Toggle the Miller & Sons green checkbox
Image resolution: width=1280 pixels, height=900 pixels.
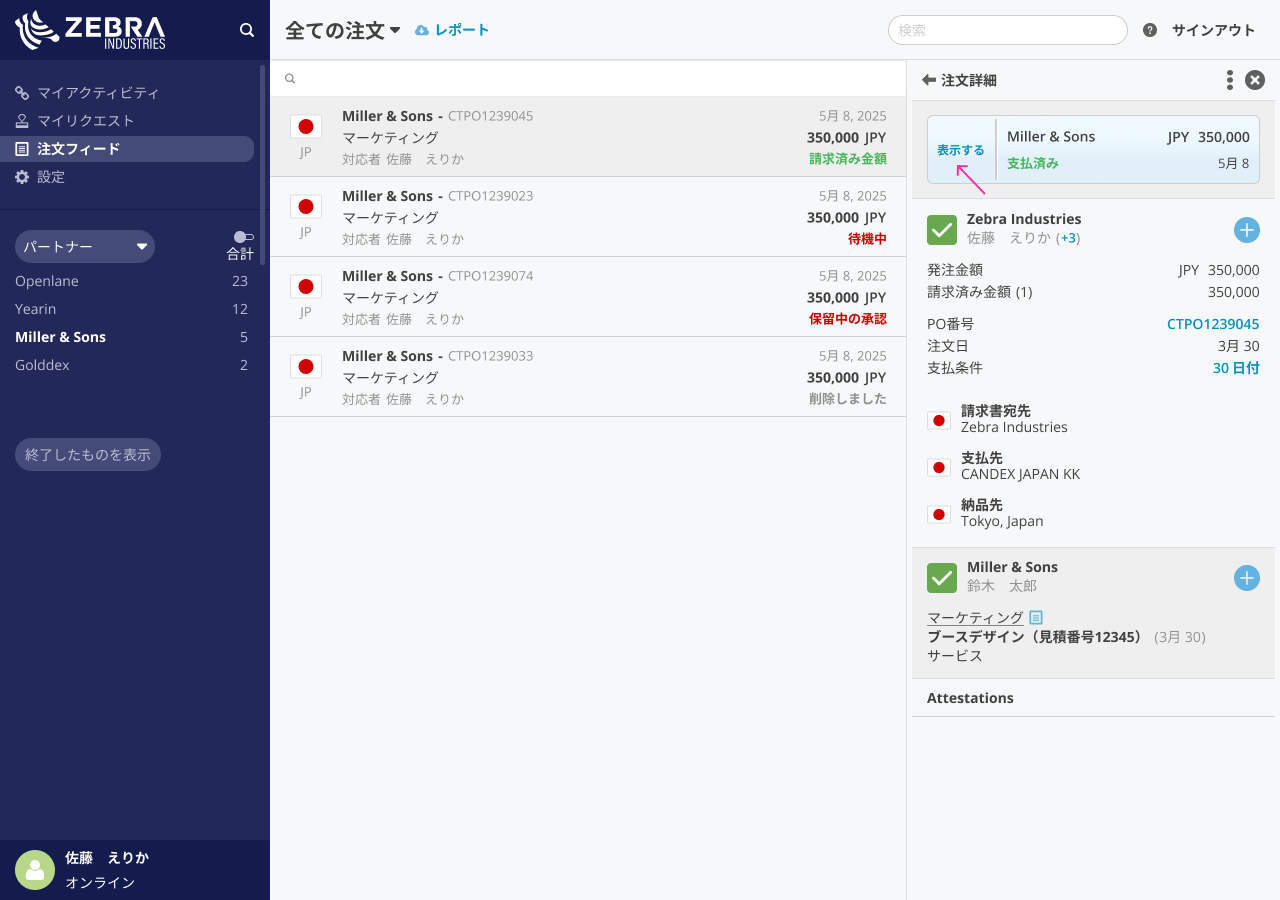pos(942,578)
